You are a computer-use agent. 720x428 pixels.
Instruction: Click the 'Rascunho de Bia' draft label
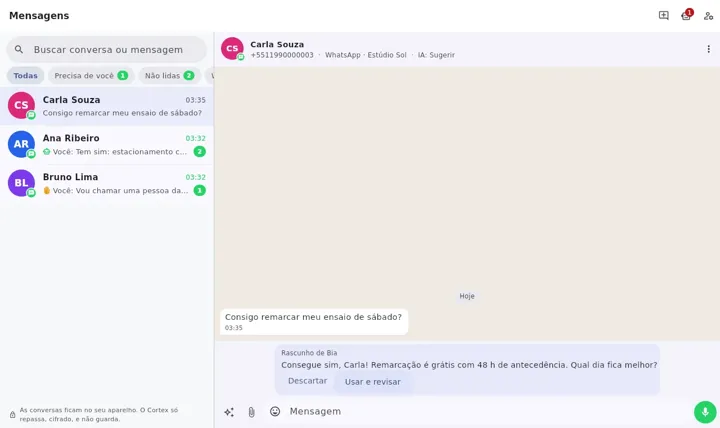(309, 353)
